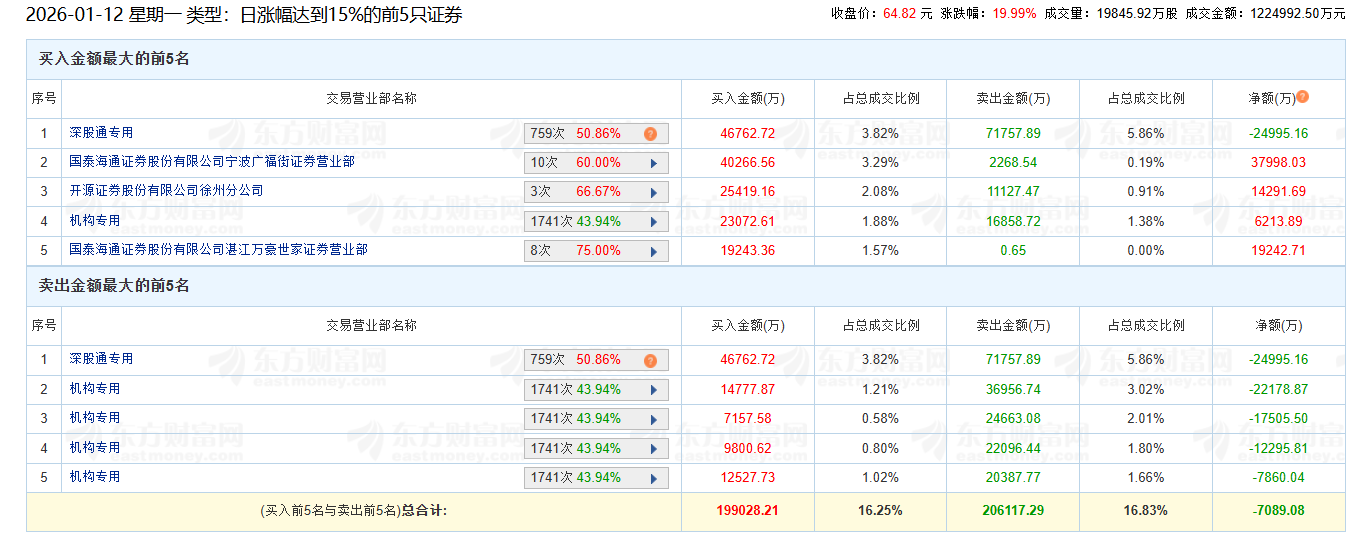Click the arrow icon next to 10次 60.00%
Screen dimensions: 1353x538
(654, 163)
